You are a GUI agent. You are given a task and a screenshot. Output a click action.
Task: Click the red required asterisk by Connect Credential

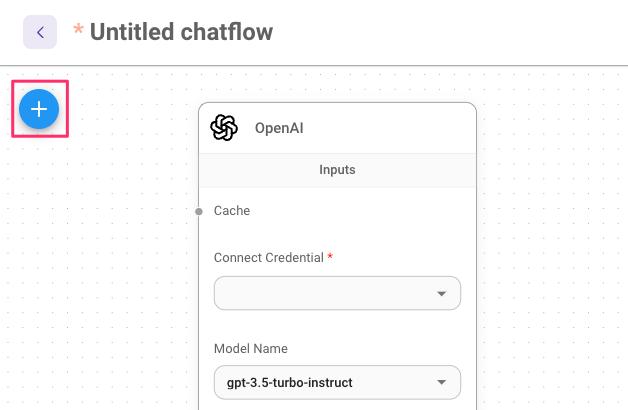[330, 255]
